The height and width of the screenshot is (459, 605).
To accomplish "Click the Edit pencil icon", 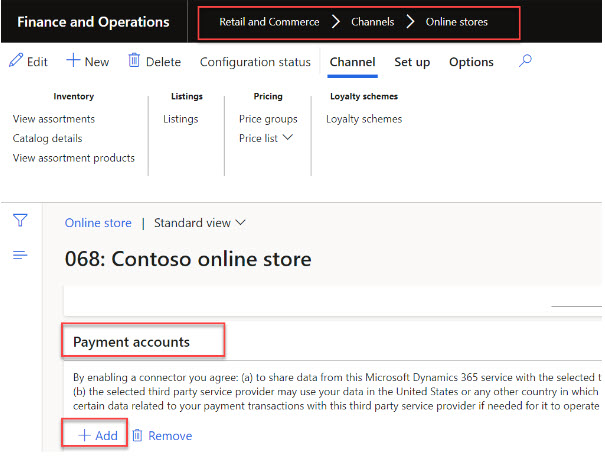I will coord(16,61).
